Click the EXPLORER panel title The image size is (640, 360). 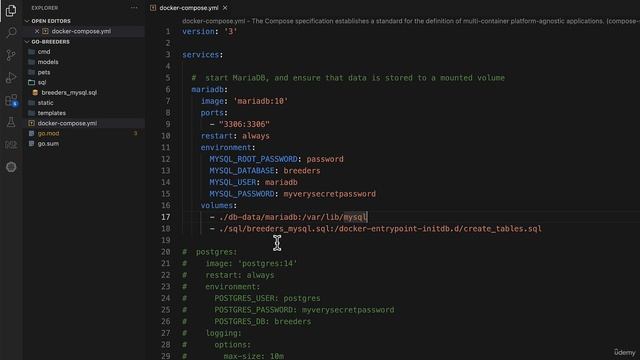tap(44, 8)
